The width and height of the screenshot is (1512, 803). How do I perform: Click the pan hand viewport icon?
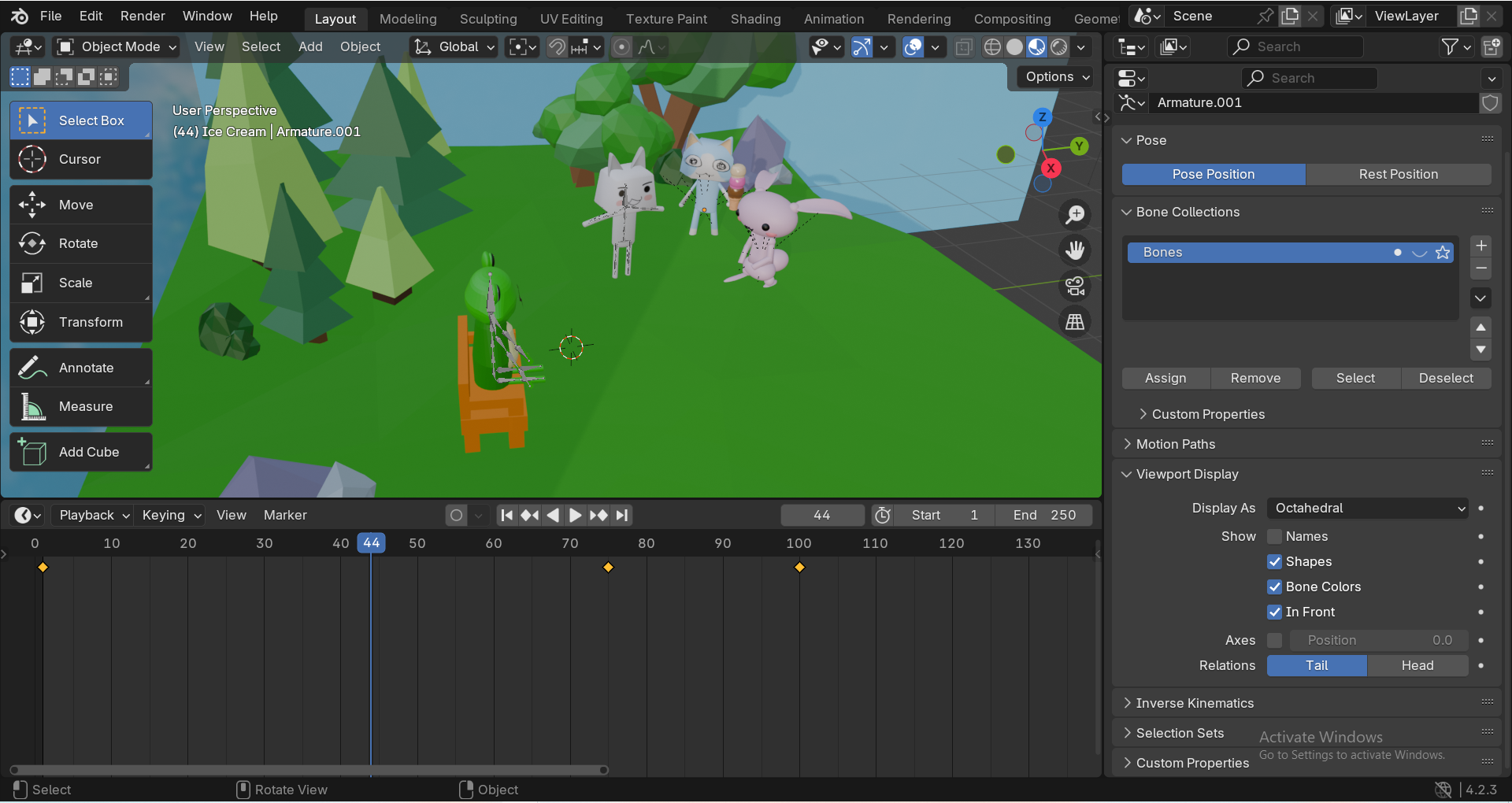(1075, 251)
